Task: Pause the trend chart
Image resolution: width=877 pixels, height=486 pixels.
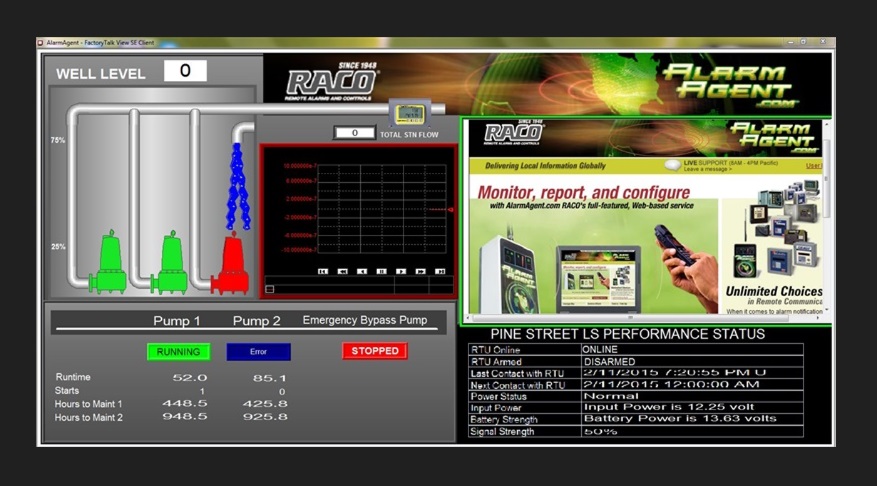Action: pyautogui.click(x=381, y=271)
